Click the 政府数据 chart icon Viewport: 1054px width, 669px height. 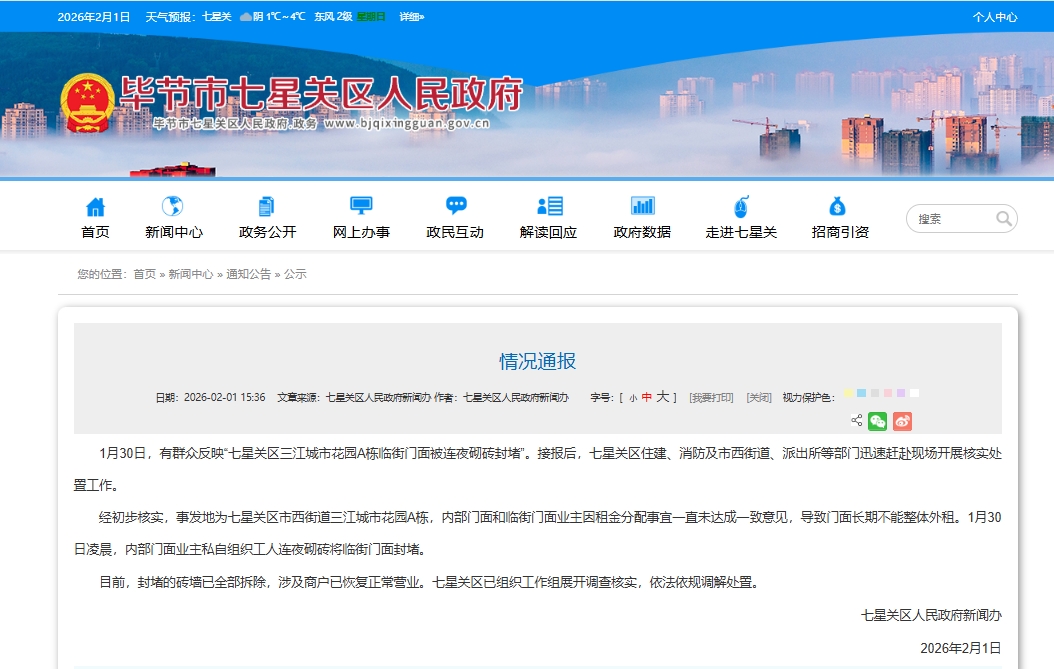coord(642,207)
